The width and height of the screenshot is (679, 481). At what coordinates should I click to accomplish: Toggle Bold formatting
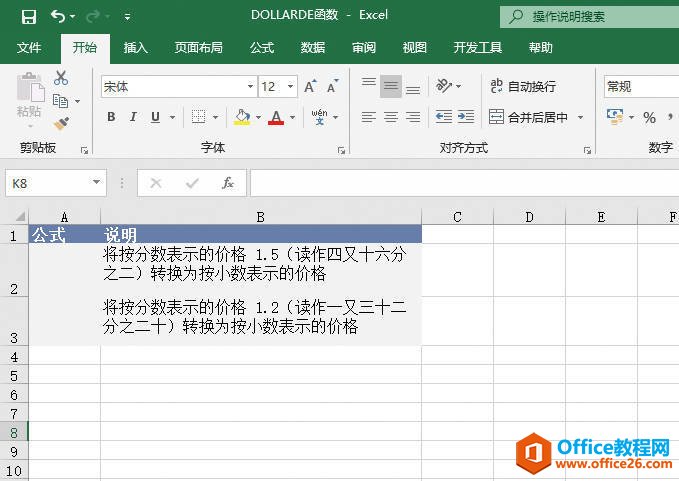(111, 117)
